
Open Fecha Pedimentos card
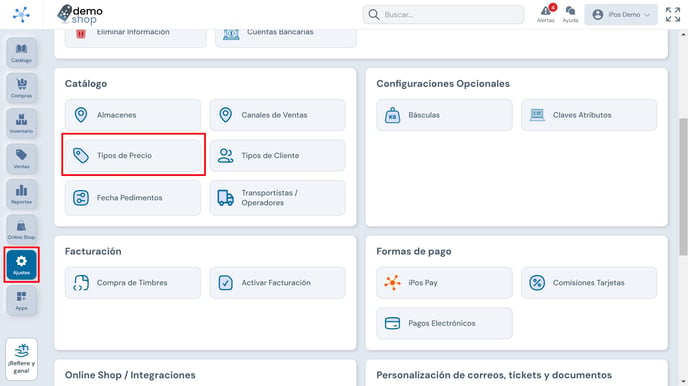click(x=133, y=198)
